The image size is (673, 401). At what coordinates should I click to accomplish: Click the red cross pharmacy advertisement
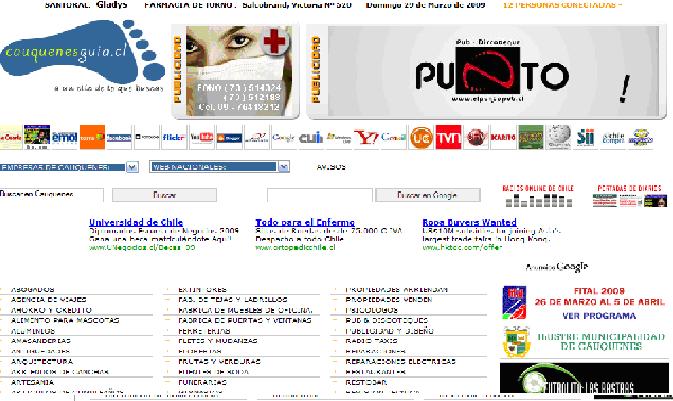(x=239, y=71)
